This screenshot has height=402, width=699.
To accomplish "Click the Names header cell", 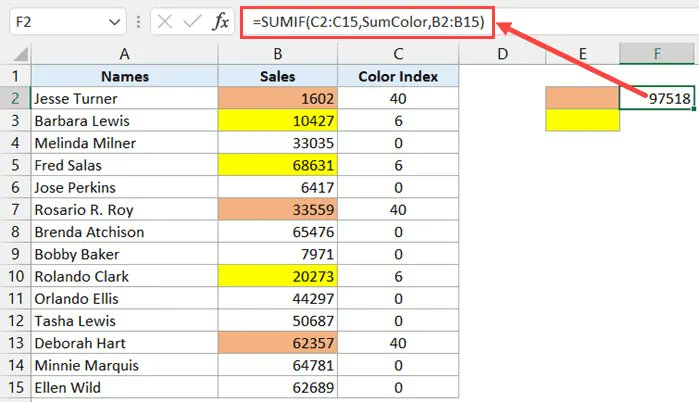I will click(124, 76).
